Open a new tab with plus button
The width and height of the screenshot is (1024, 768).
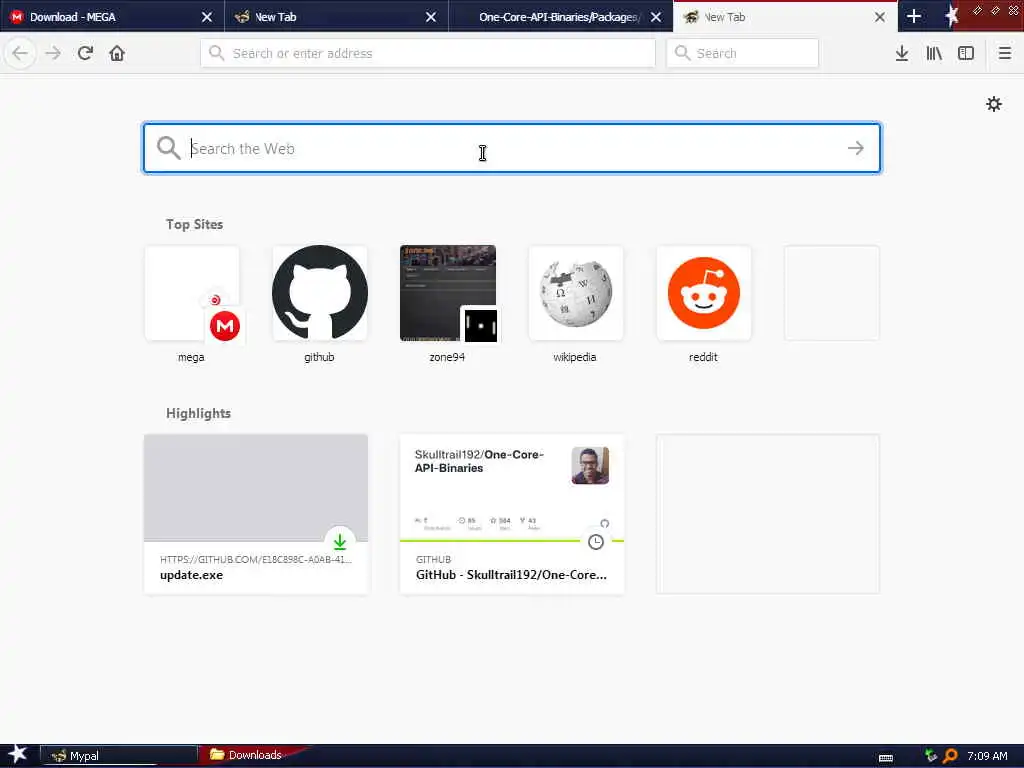click(914, 16)
